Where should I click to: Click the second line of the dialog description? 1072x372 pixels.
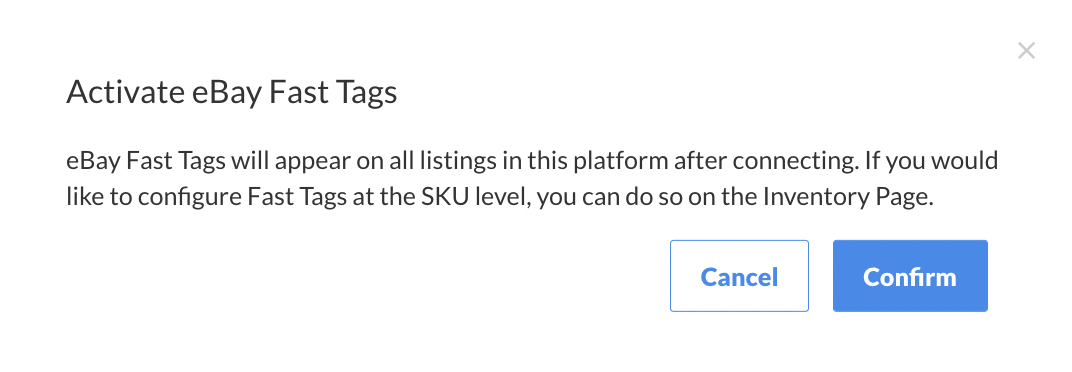point(500,198)
